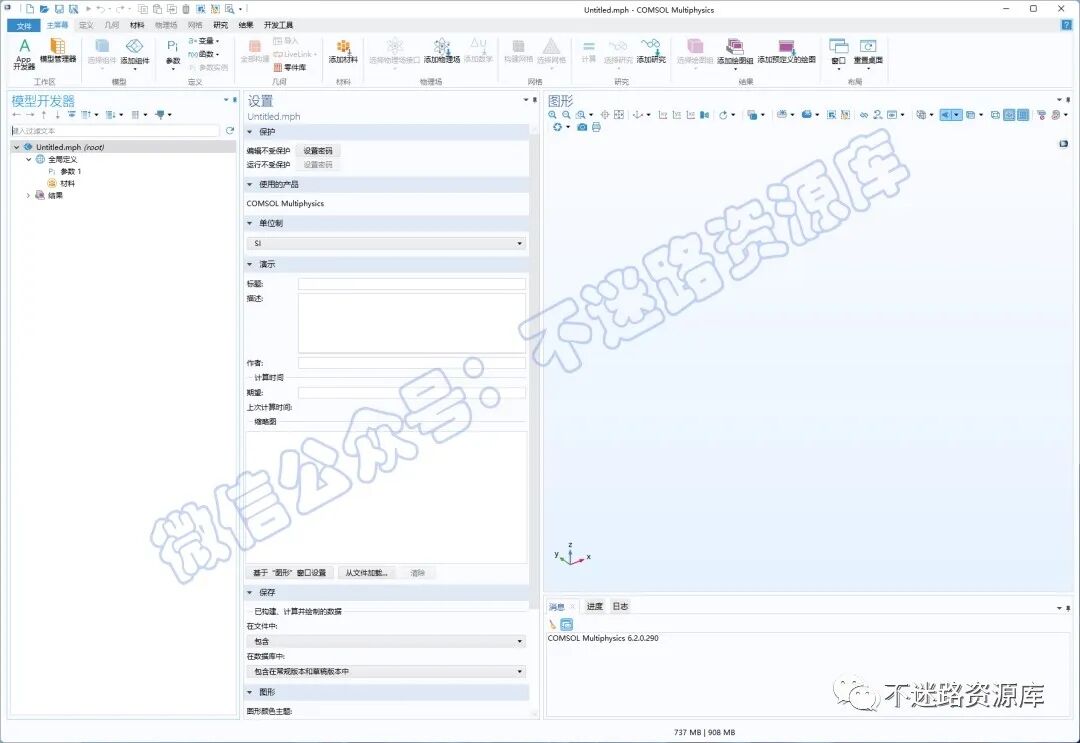The width and height of the screenshot is (1080, 743).
Task: Switch to the 研究 ribbon tab
Action: tap(220, 25)
